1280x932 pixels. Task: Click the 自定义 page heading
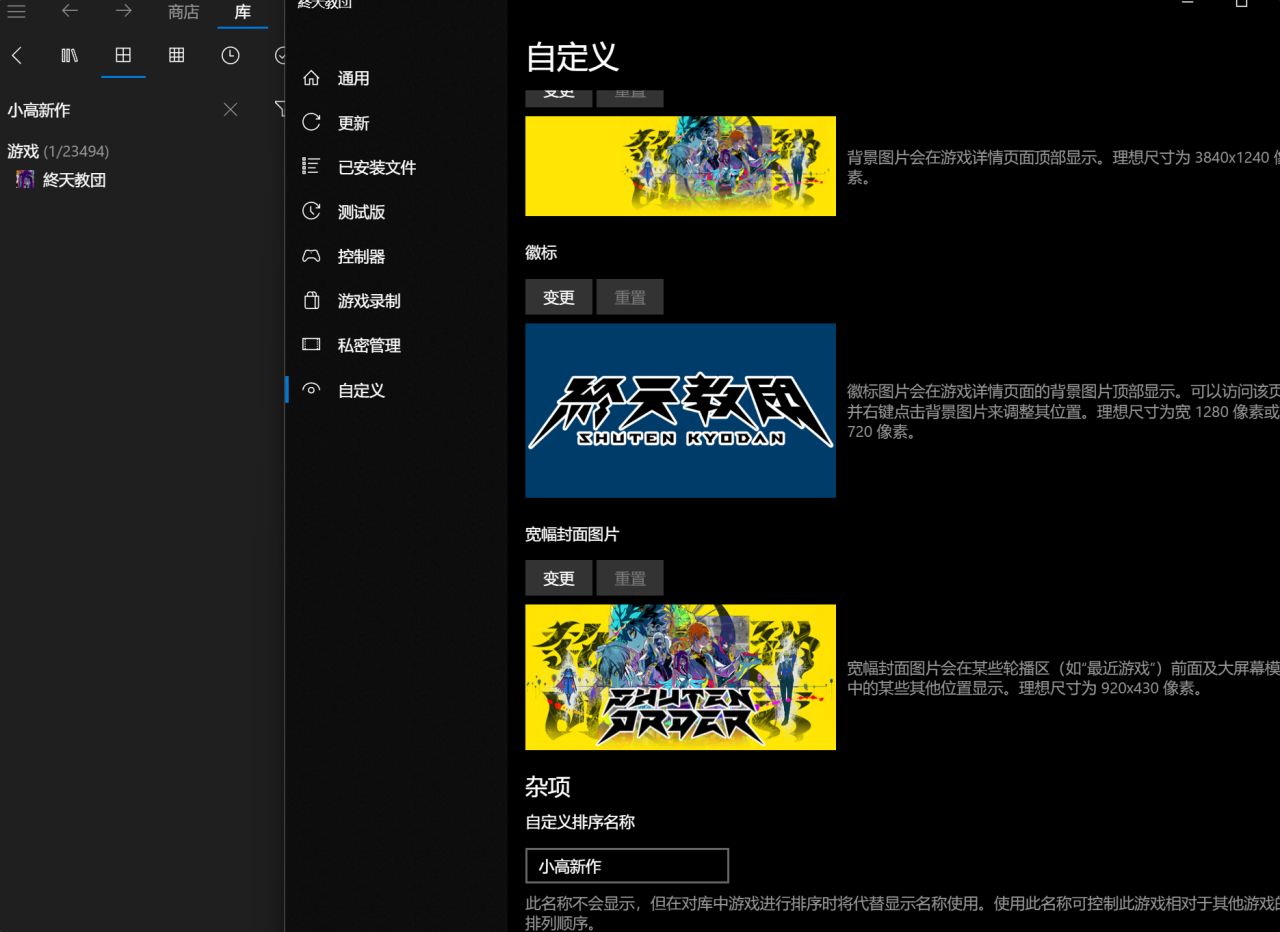(x=573, y=57)
